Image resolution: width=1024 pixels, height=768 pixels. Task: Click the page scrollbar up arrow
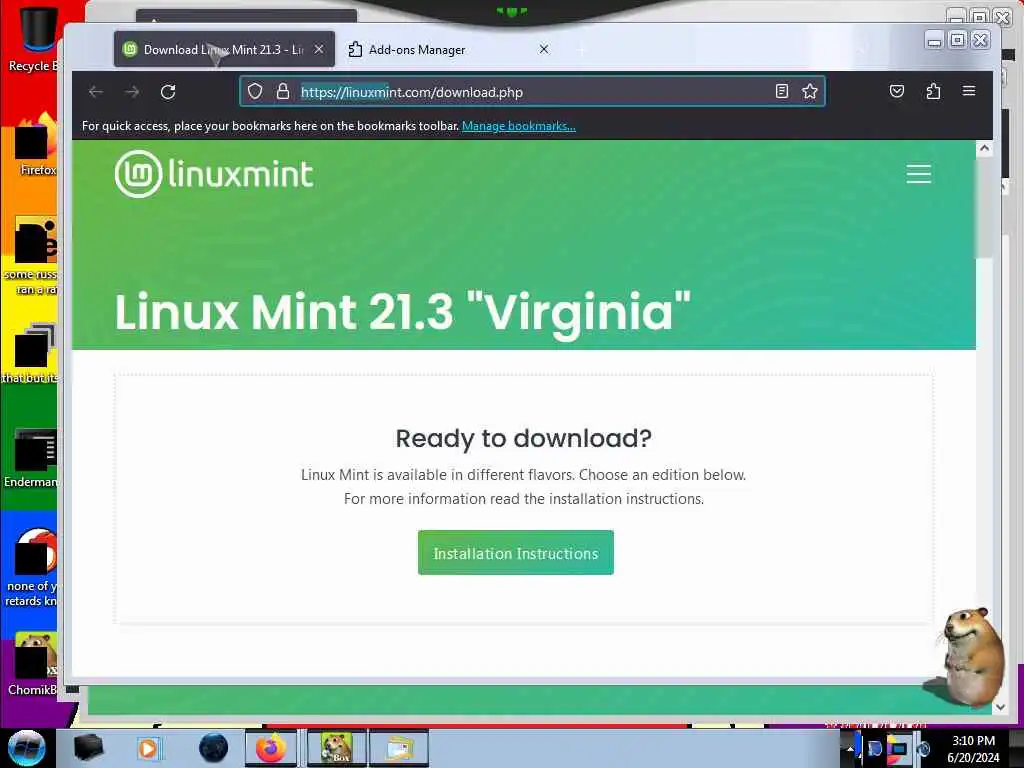click(984, 149)
